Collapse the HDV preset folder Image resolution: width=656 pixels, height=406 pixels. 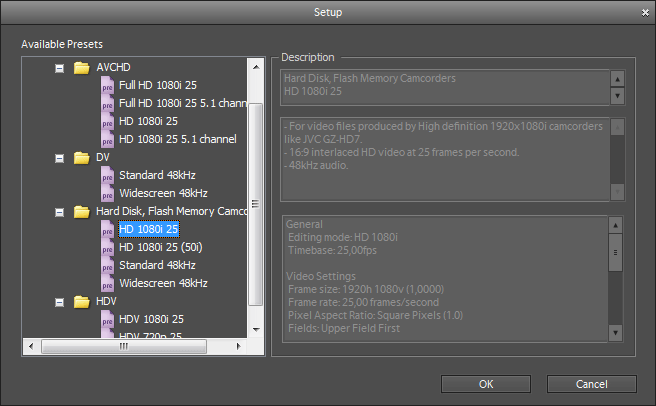point(59,301)
